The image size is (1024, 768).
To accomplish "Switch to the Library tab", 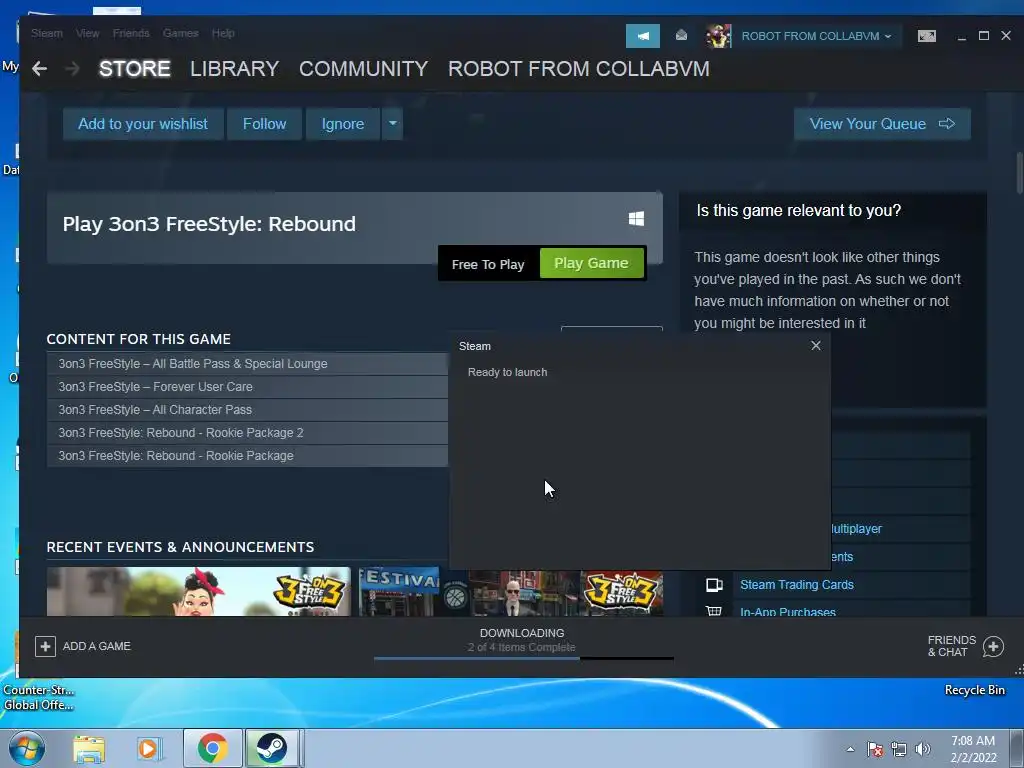I will click(x=234, y=69).
